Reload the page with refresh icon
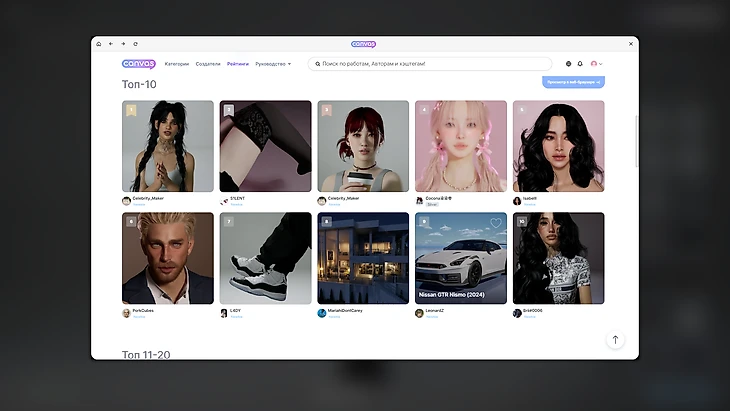 click(x=135, y=44)
